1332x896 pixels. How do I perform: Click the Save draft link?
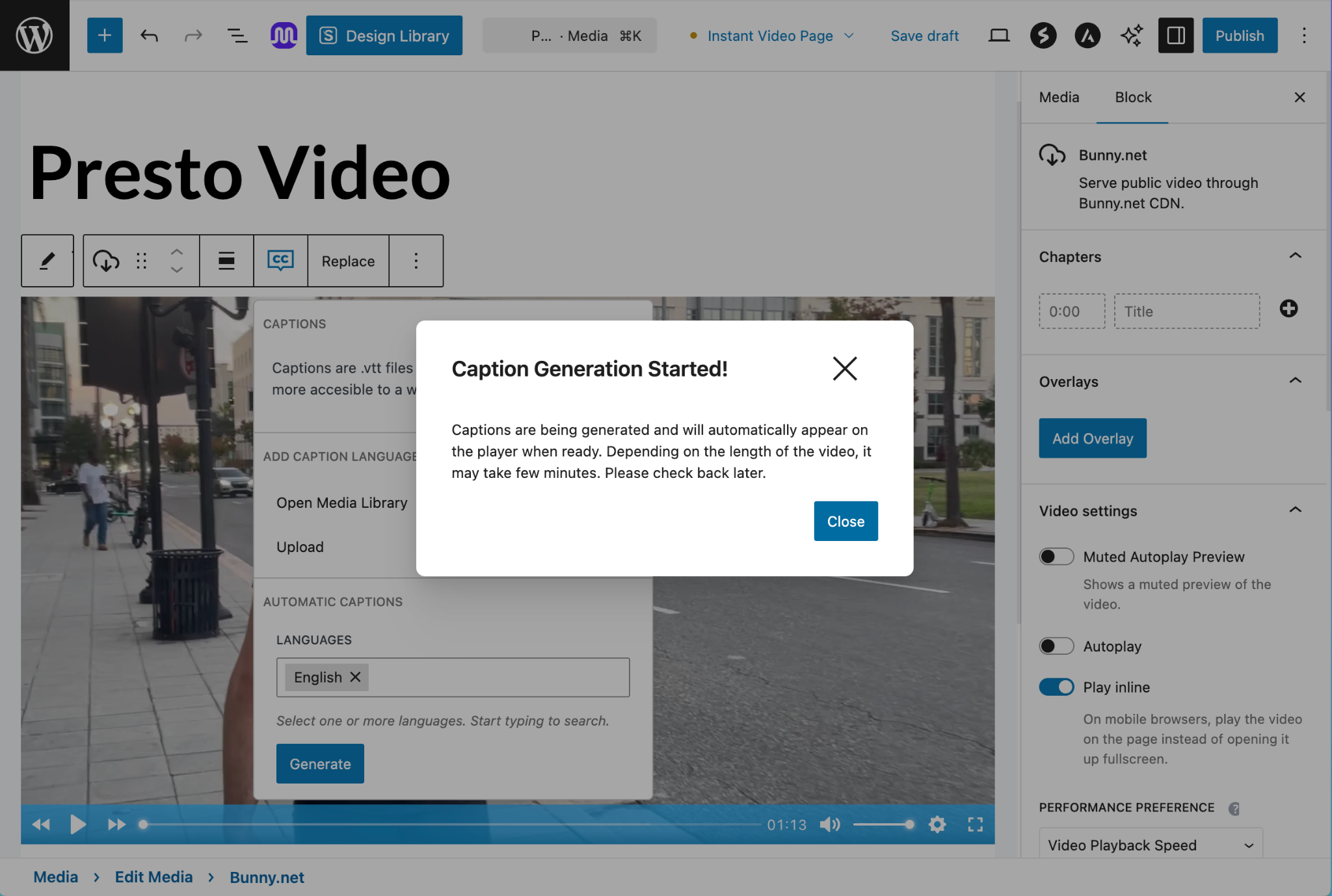coord(924,36)
